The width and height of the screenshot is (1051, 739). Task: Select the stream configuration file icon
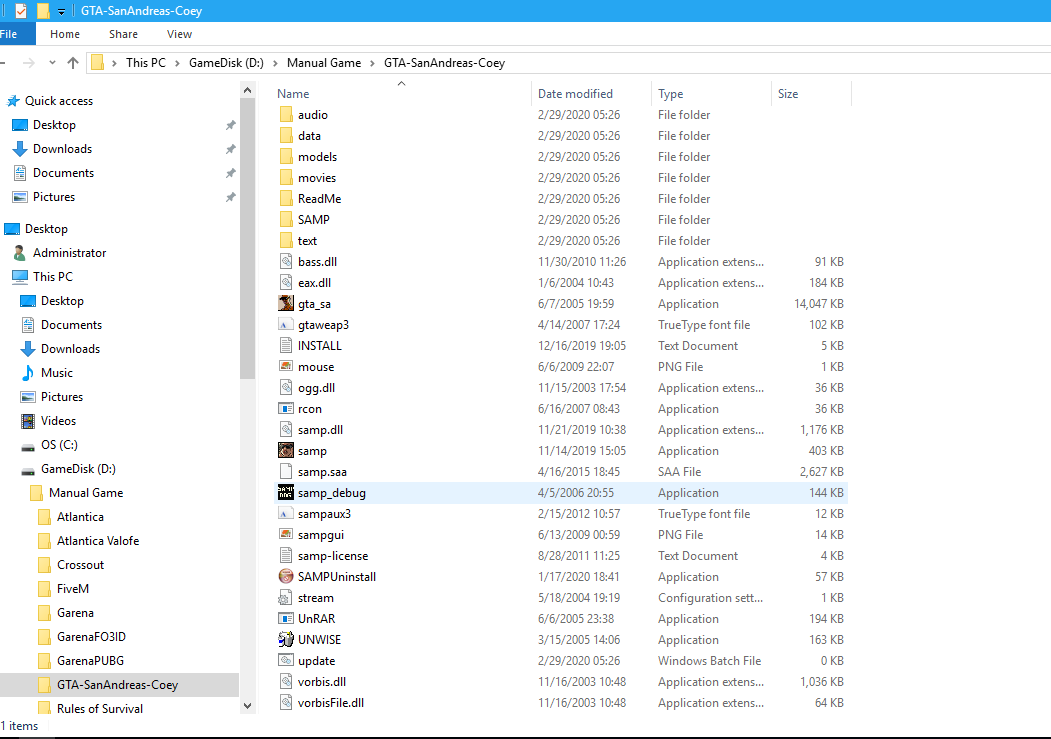tap(286, 598)
